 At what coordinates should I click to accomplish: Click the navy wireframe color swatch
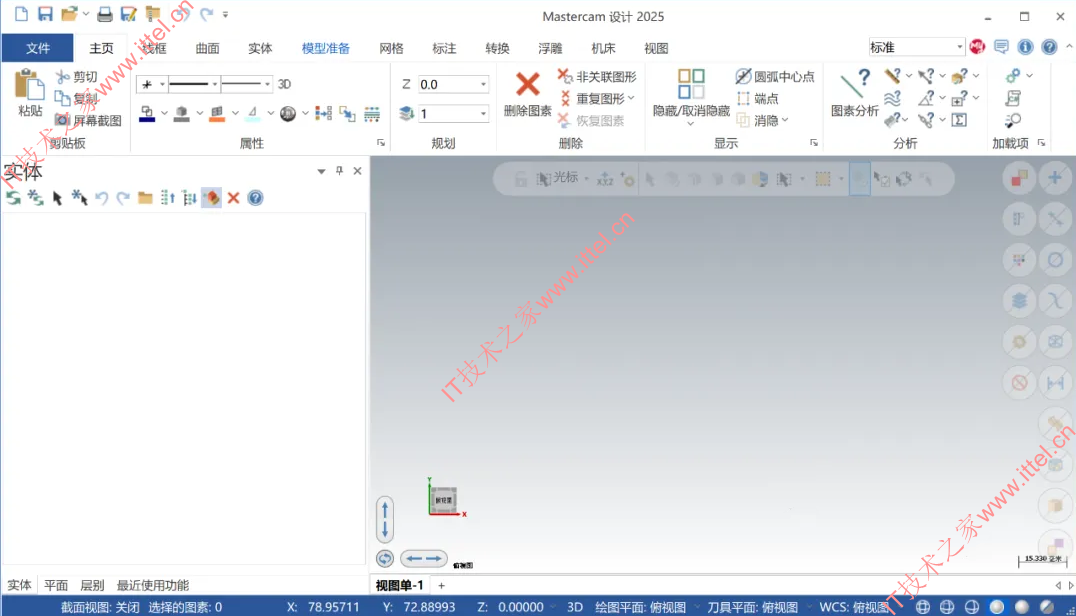[x=147, y=113]
